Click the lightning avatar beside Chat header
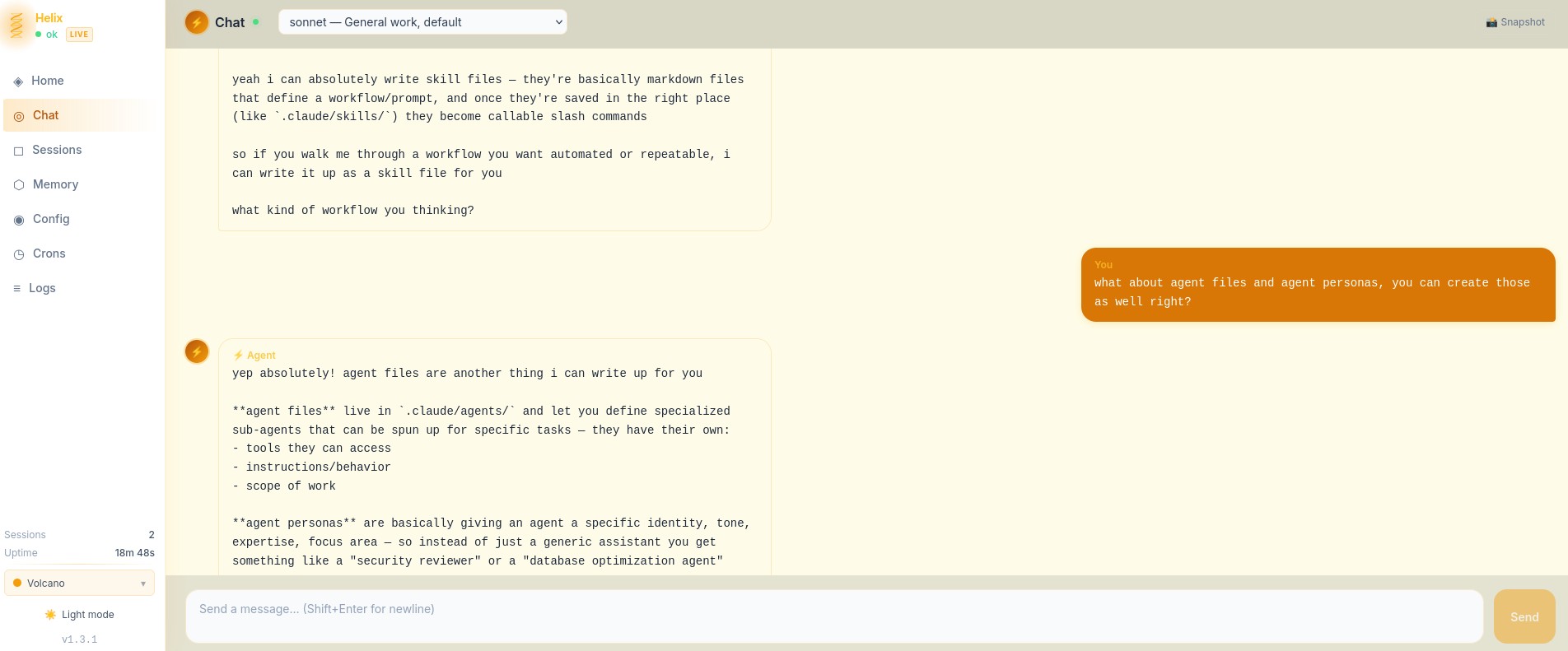The width and height of the screenshot is (1568, 651). [196, 22]
